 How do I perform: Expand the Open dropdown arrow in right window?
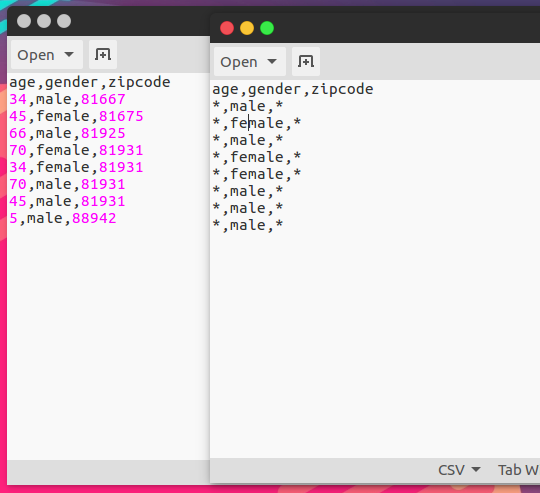pos(272,62)
